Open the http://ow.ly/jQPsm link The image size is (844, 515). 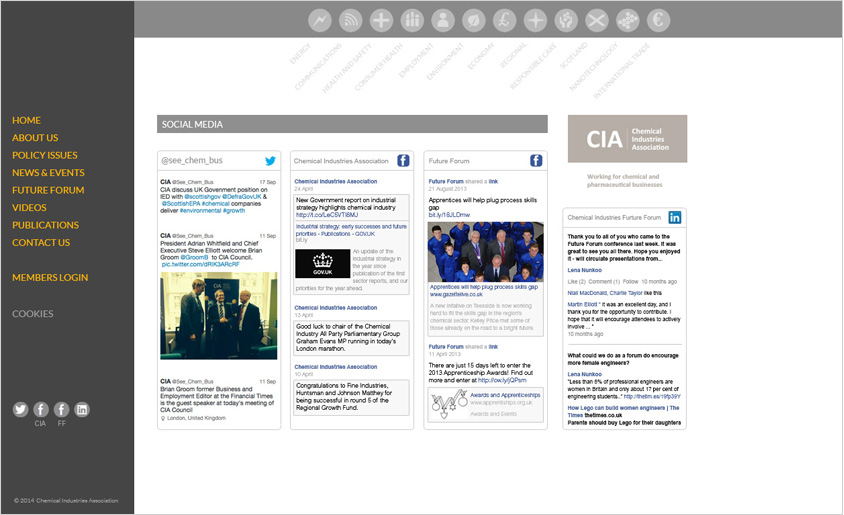point(502,380)
